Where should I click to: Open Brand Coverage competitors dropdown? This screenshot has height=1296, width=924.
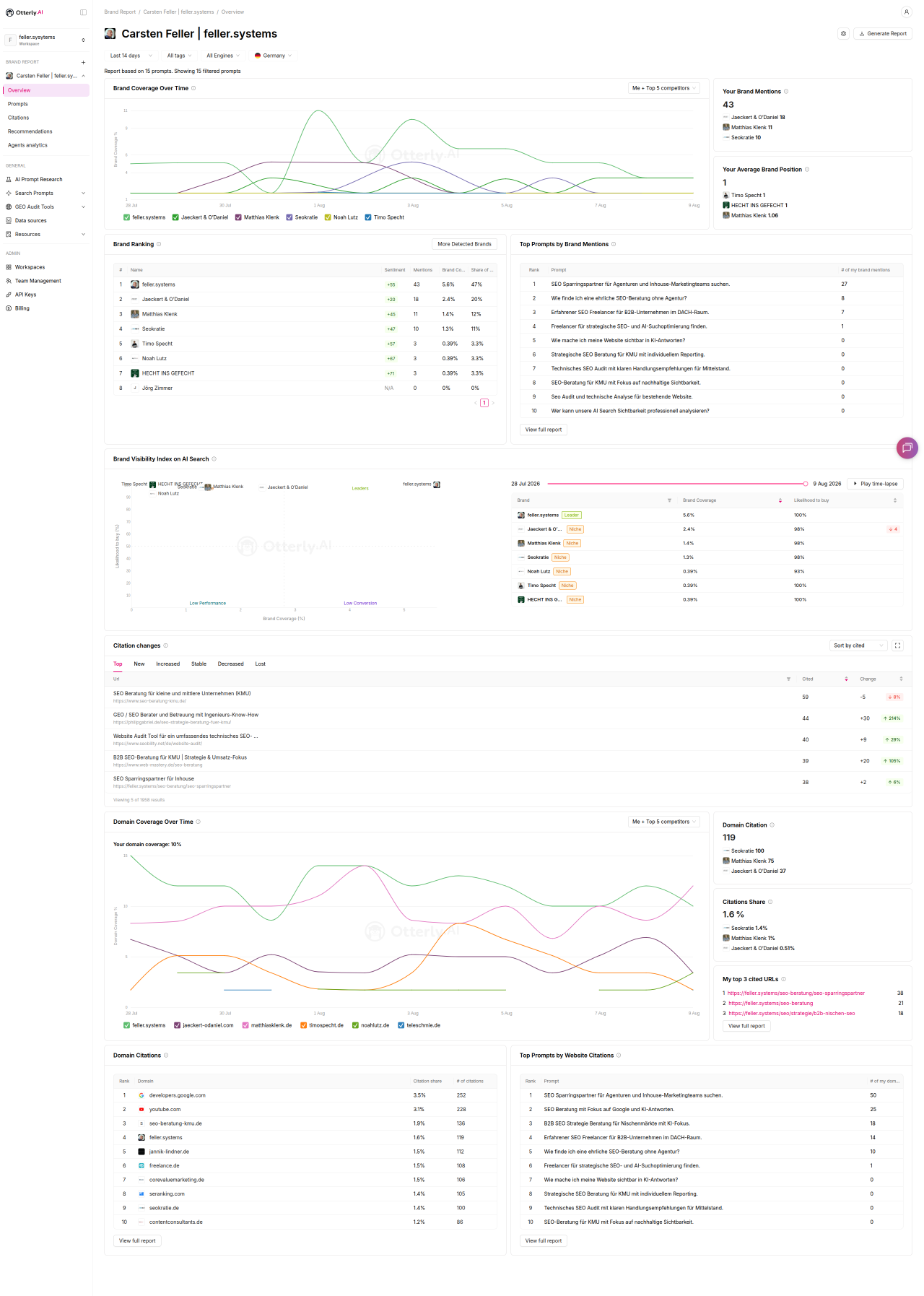pos(664,88)
